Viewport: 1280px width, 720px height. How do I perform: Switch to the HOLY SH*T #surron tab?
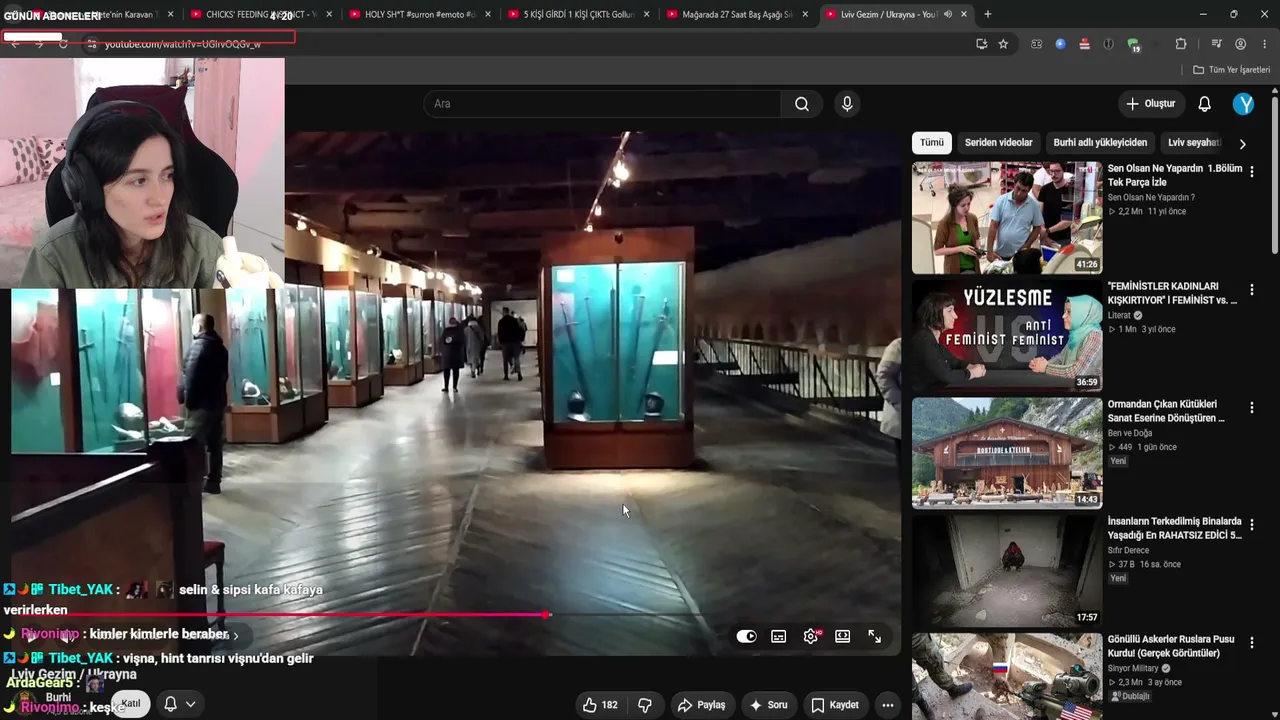[418, 14]
